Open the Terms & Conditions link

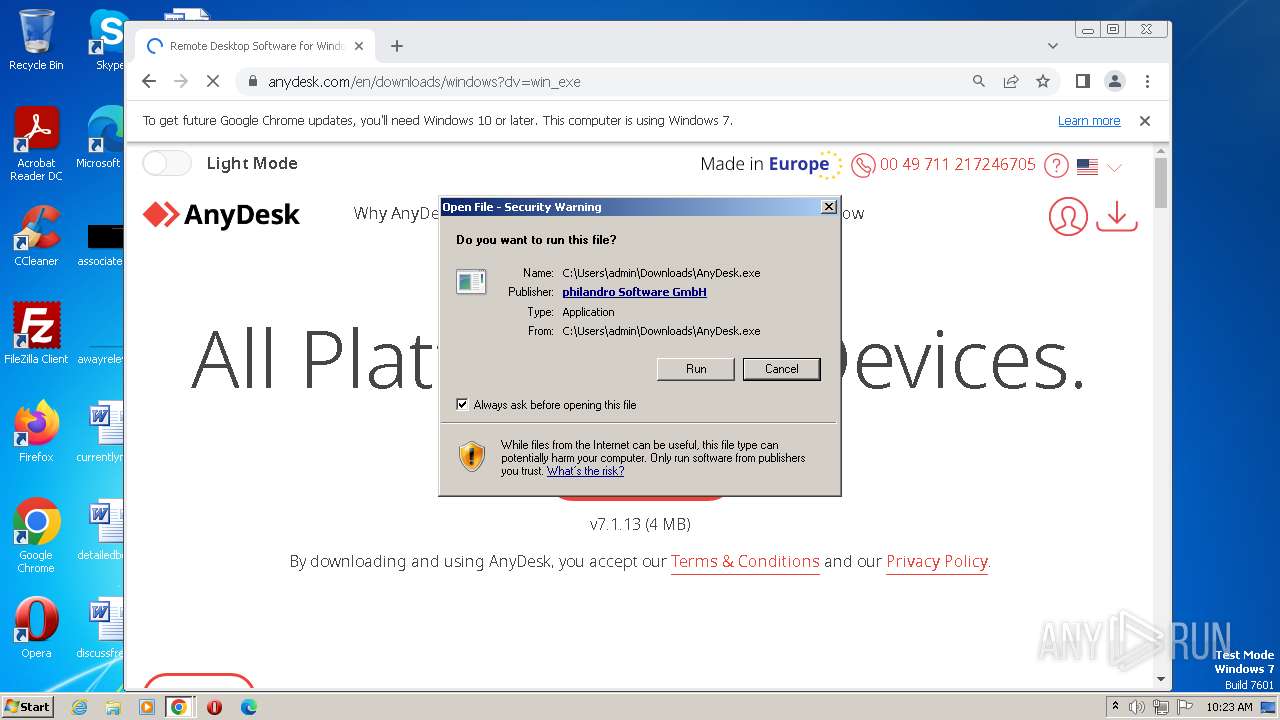(745, 561)
